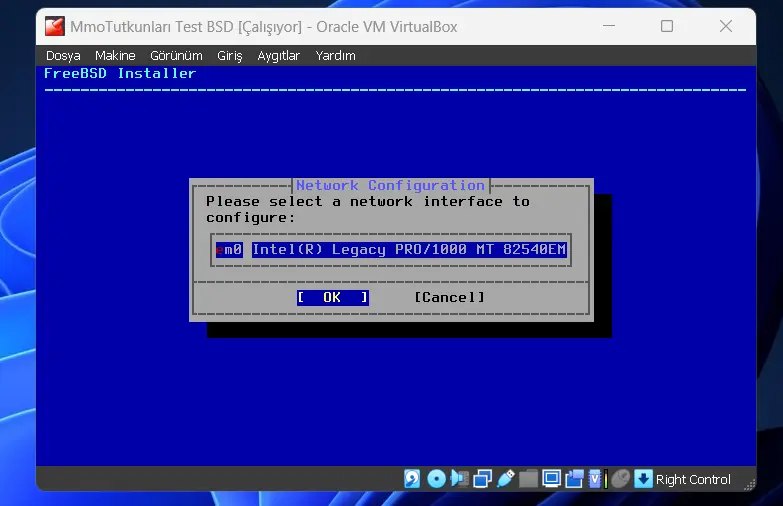Click the window resize grip corner
The width and height of the screenshot is (783, 506).
(x=750, y=485)
